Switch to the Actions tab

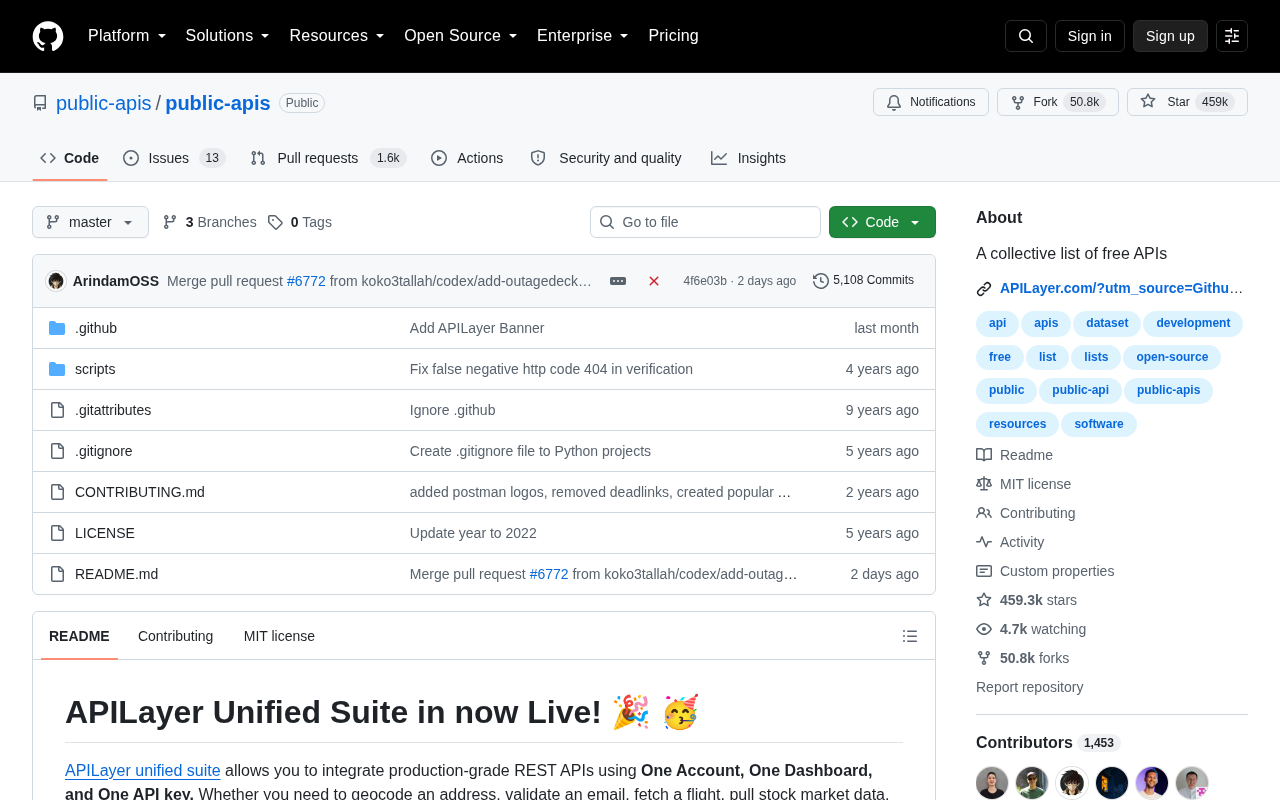coord(467,158)
